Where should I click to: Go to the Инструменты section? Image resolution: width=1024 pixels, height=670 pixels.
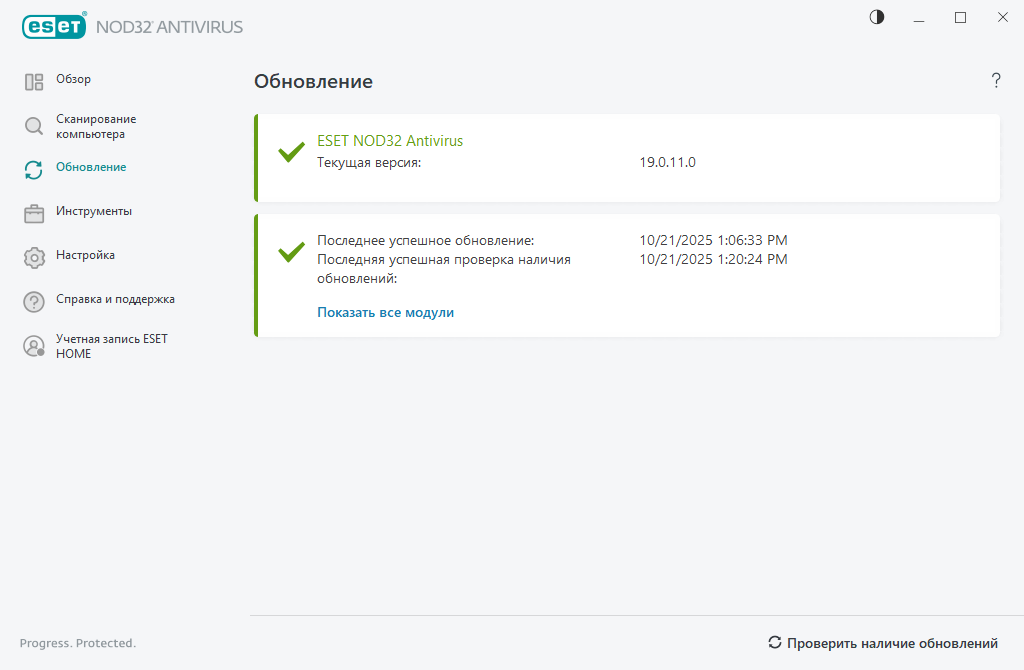point(94,211)
